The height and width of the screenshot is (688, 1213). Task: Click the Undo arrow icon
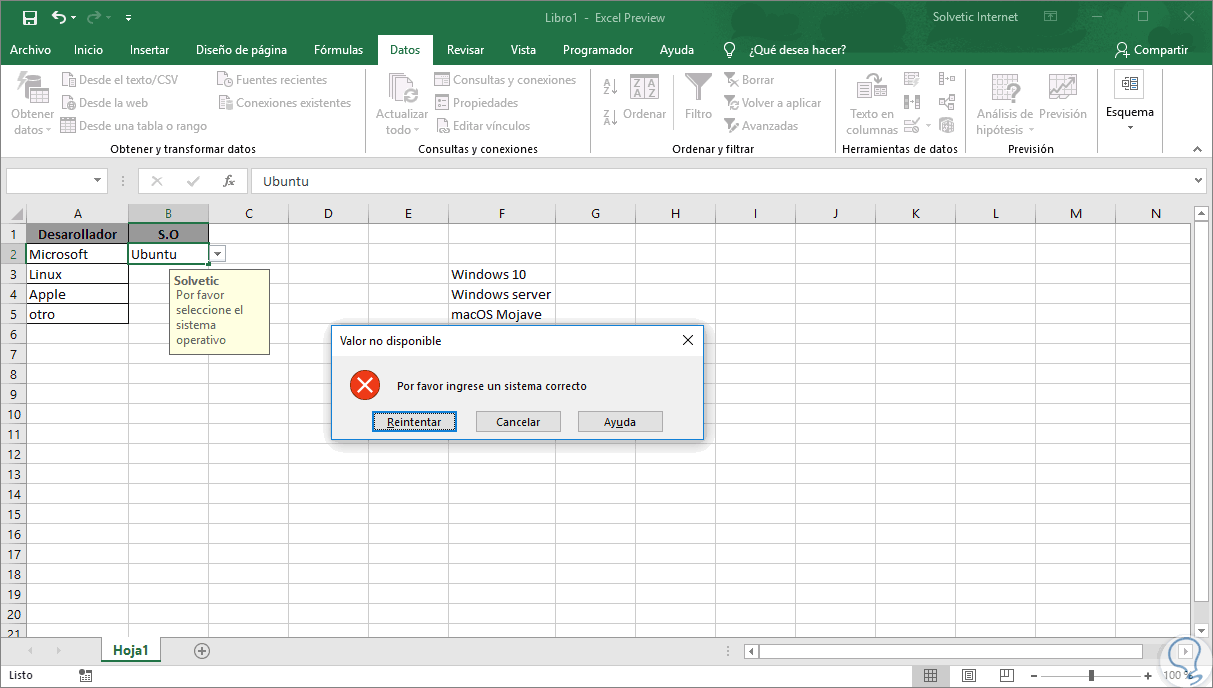click(x=58, y=17)
